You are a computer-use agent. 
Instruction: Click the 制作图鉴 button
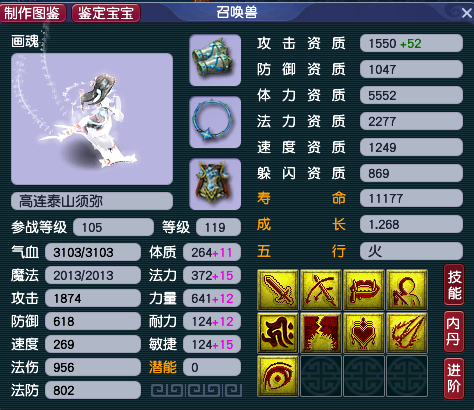click(x=33, y=13)
